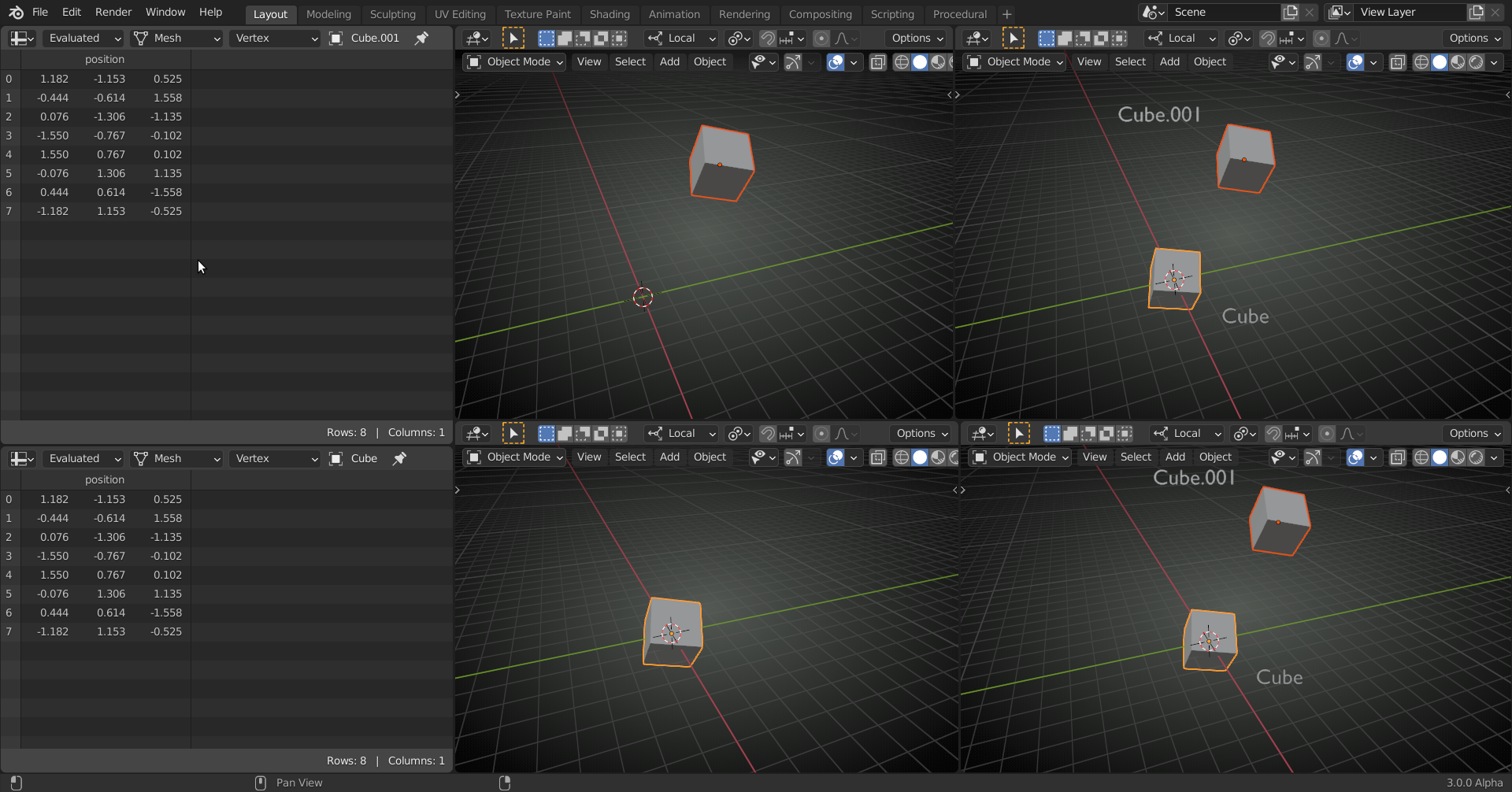This screenshot has height=792, width=1512.
Task: Click row index 7 in Cube spreadsheet
Action: point(9,631)
